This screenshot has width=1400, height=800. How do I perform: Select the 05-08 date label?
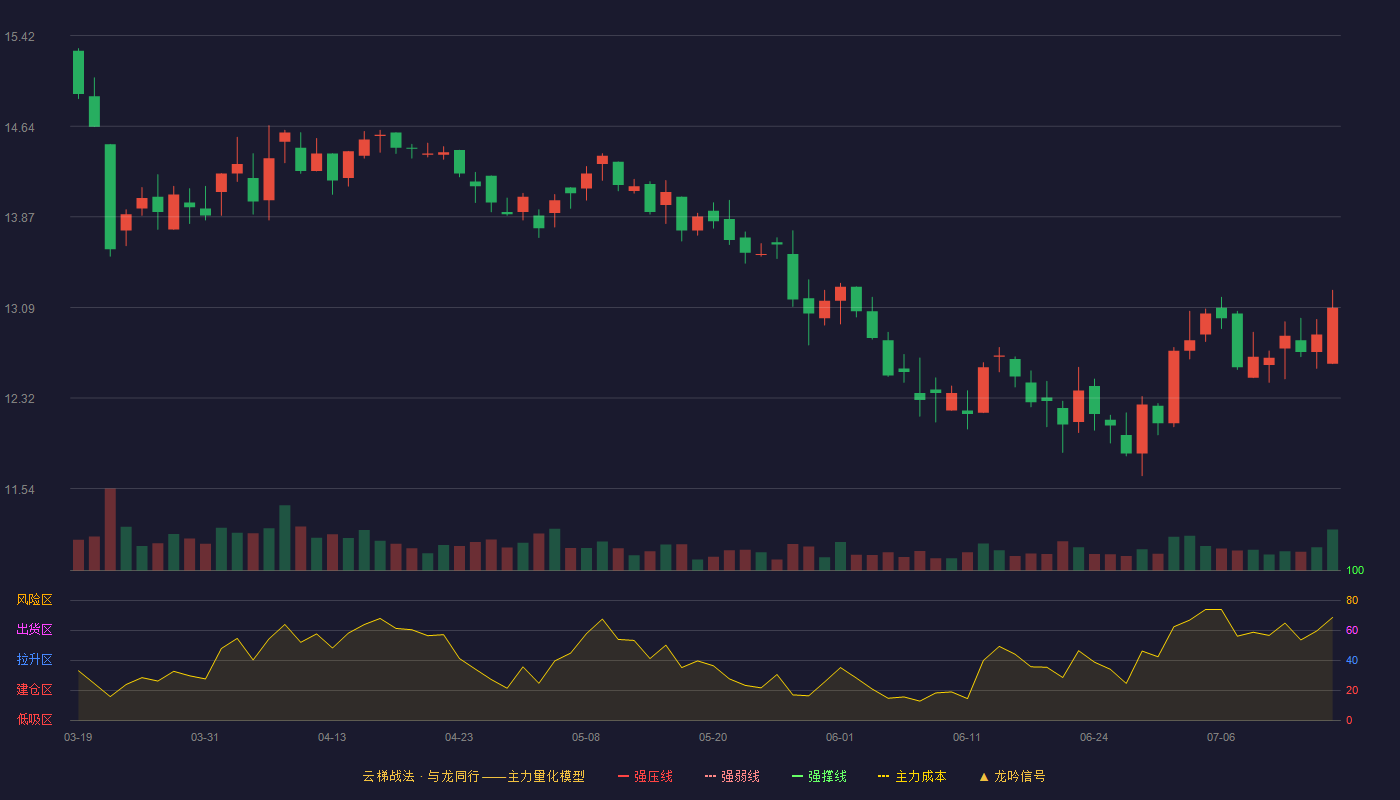[x=586, y=737]
